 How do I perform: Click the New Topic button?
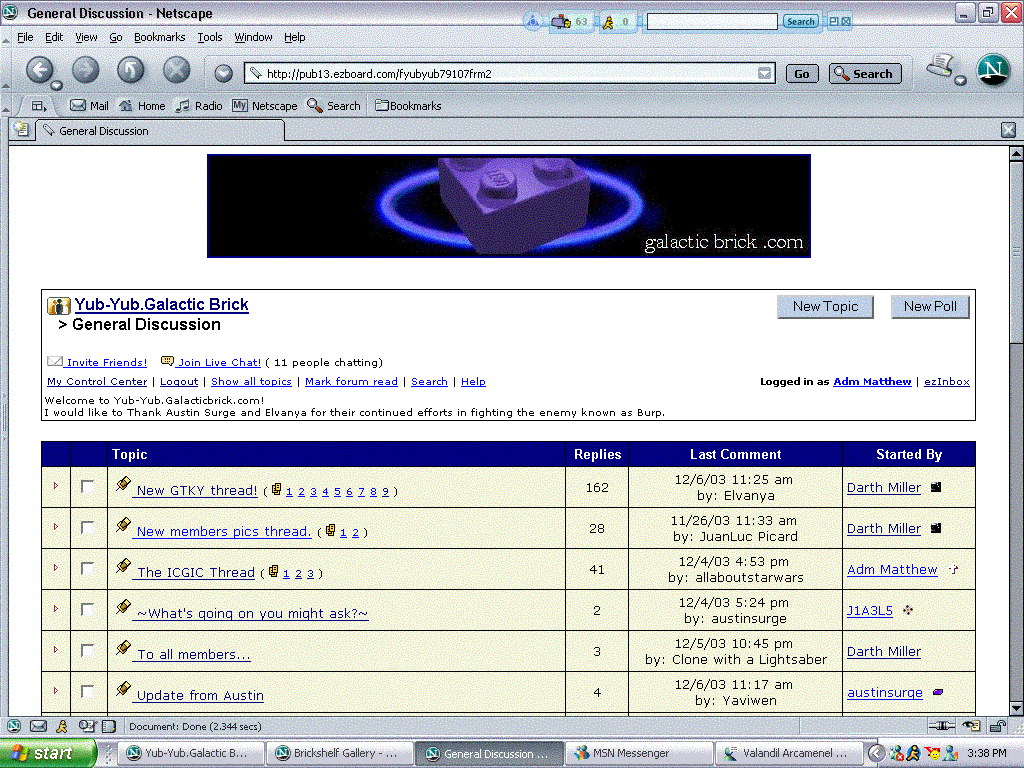tap(825, 307)
